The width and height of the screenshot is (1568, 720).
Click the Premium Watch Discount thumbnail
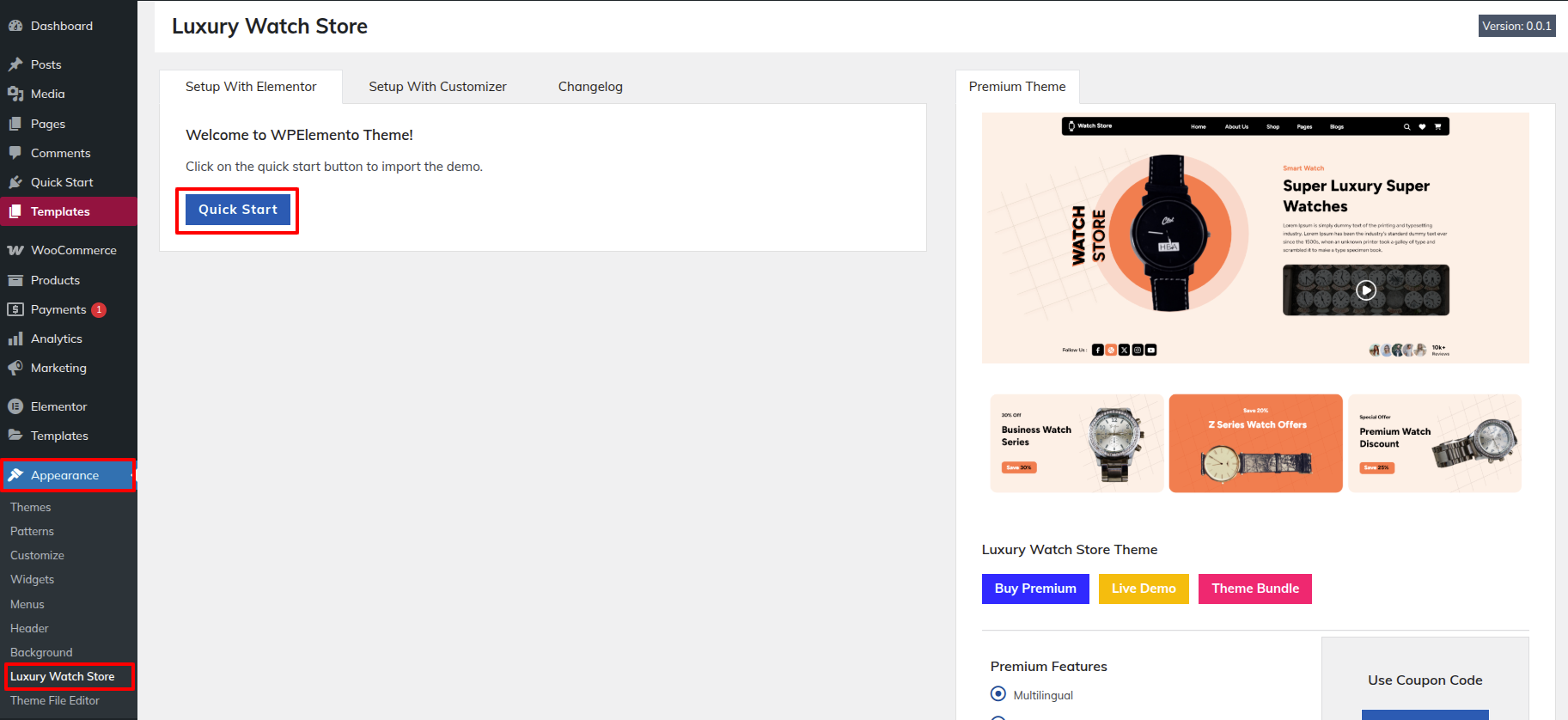coord(1435,443)
